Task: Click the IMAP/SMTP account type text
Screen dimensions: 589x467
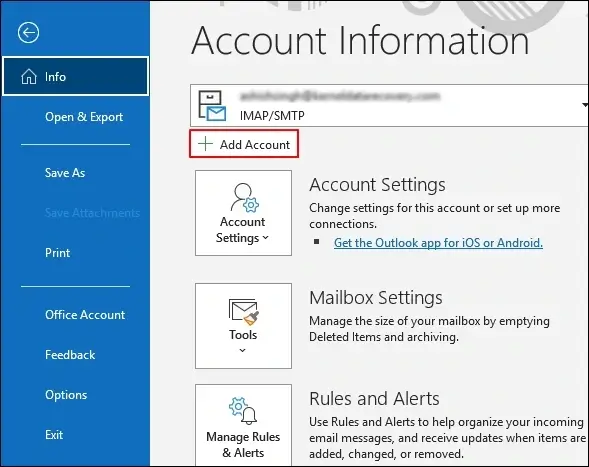Action: click(x=272, y=115)
